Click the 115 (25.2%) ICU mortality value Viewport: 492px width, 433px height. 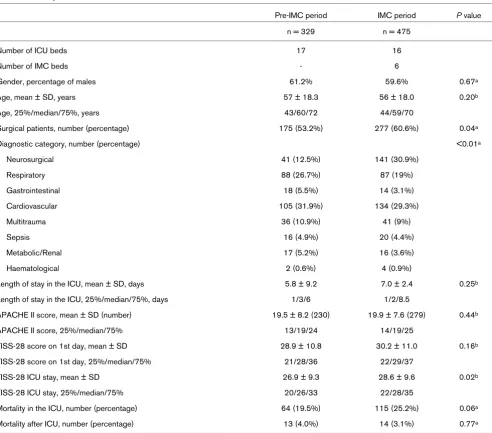pyautogui.click(x=396, y=408)
